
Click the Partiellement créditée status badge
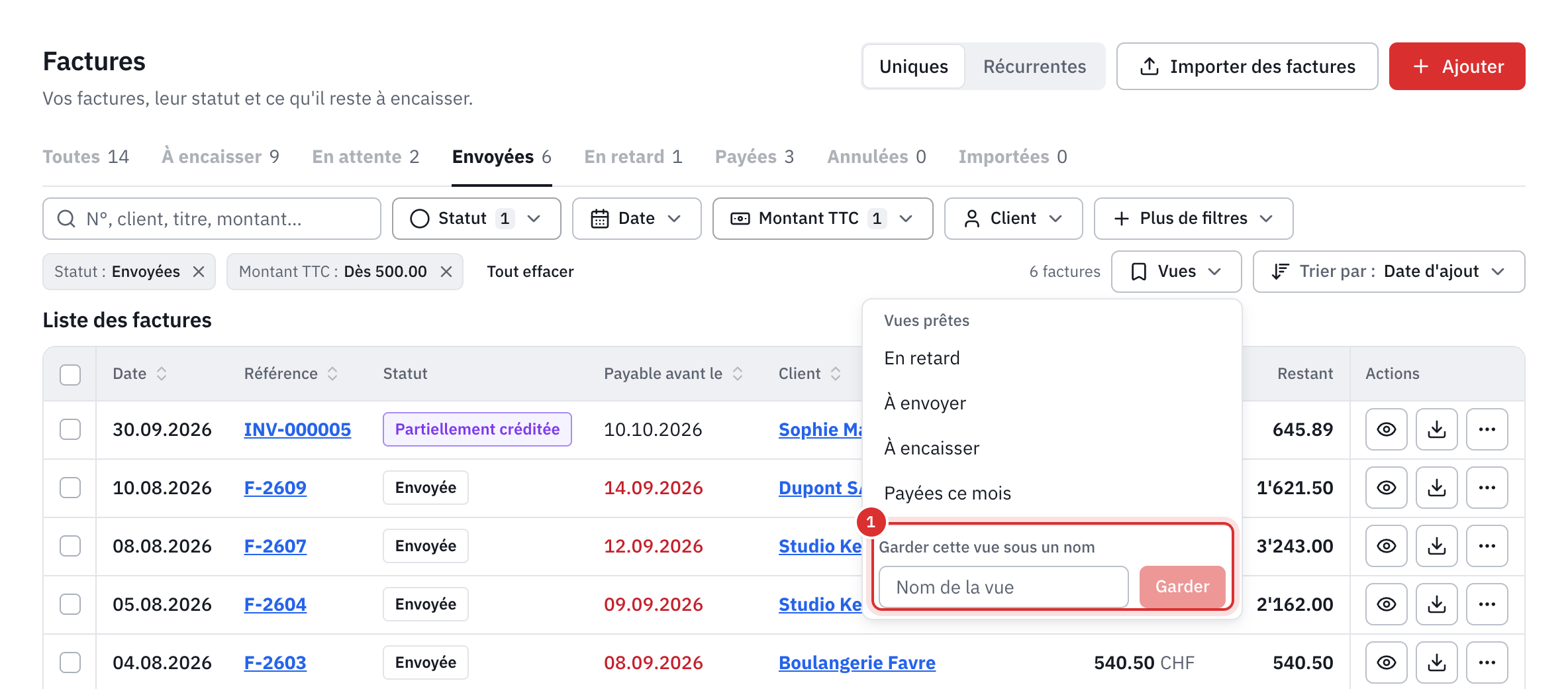point(477,429)
